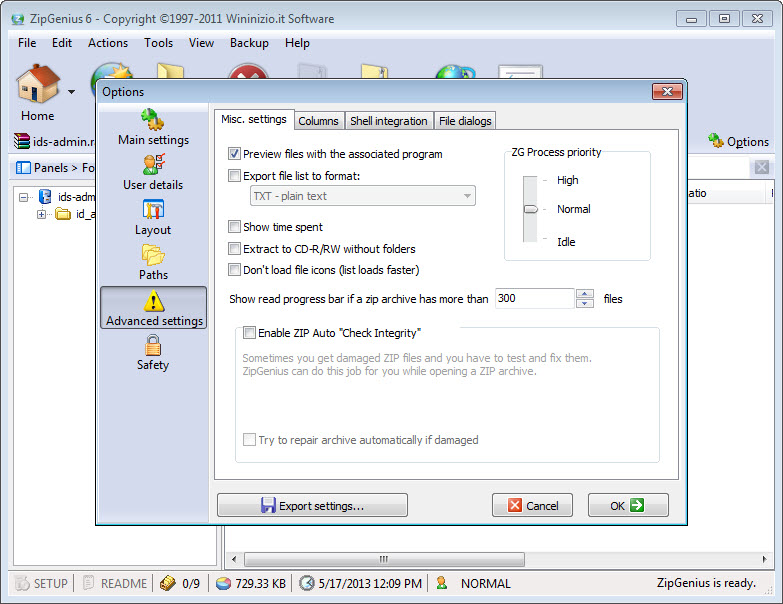
Task: Open the File menu
Action: [x=27, y=43]
